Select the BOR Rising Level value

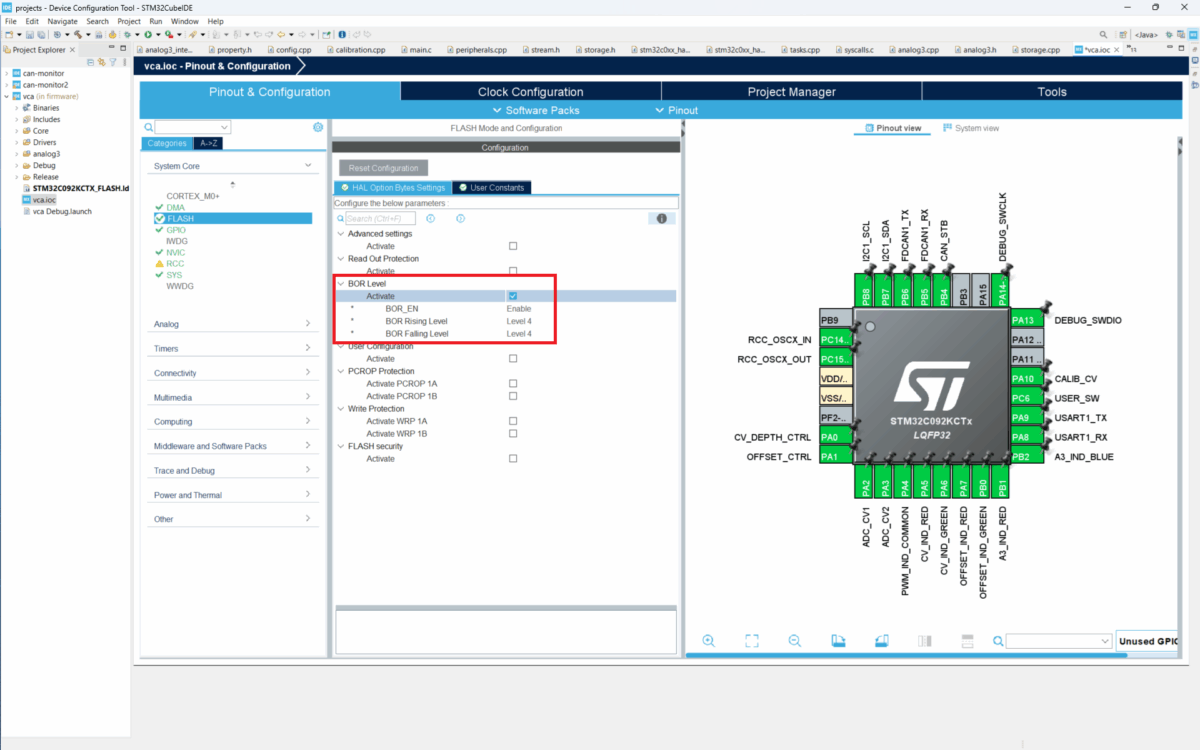(519, 321)
